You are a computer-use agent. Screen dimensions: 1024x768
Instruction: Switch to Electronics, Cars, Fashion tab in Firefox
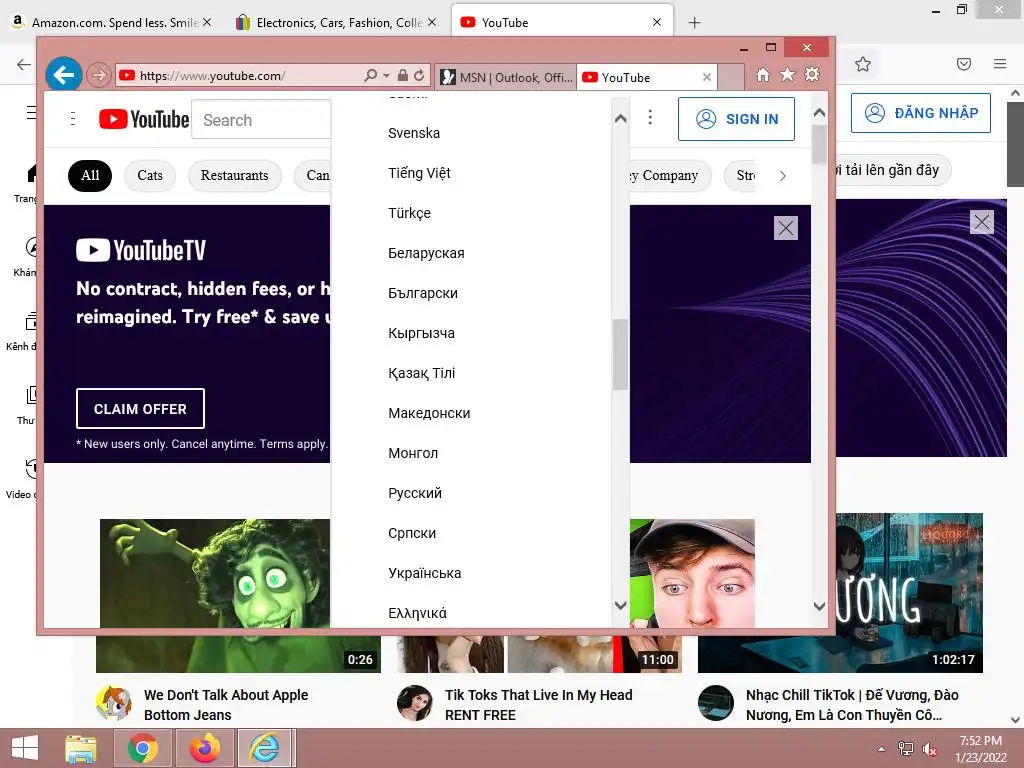coord(336,23)
